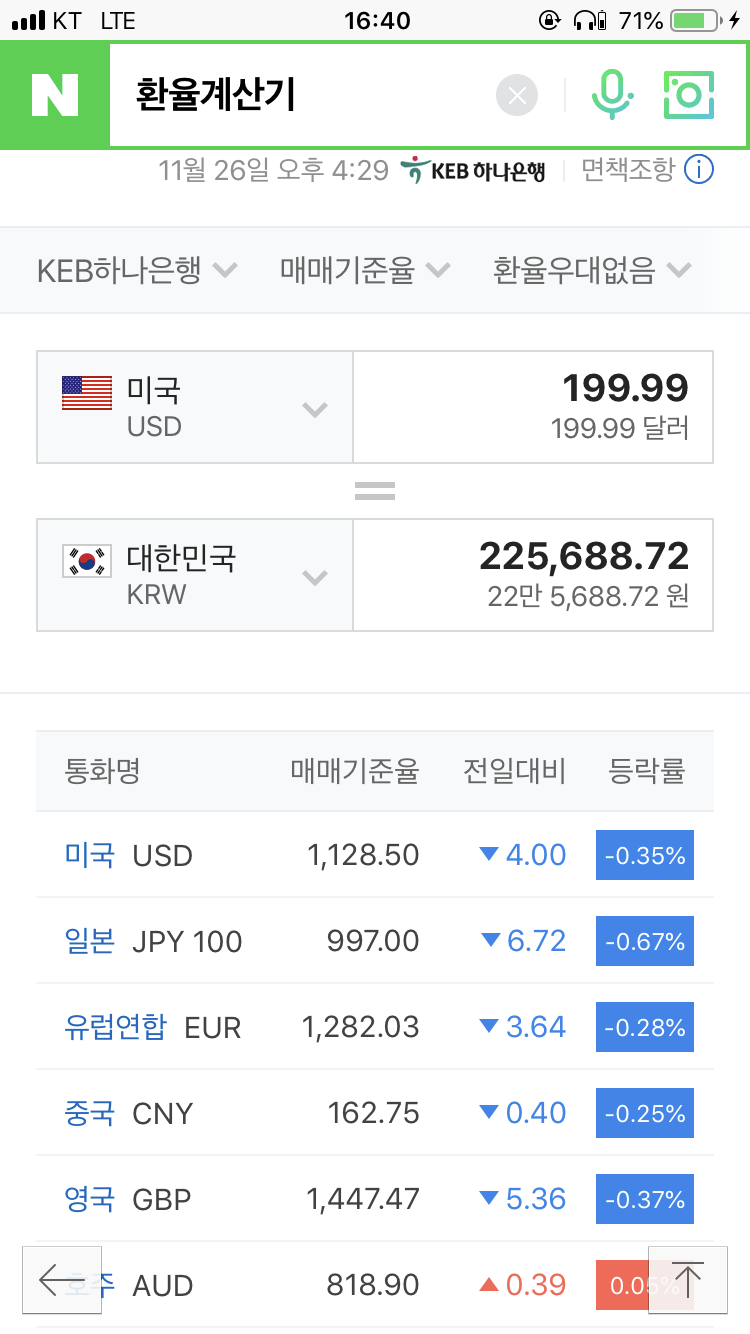750x1334 pixels.
Task: Tap the KEB Hana Bank logo
Action: pyautogui.click(x=473, y=170)
